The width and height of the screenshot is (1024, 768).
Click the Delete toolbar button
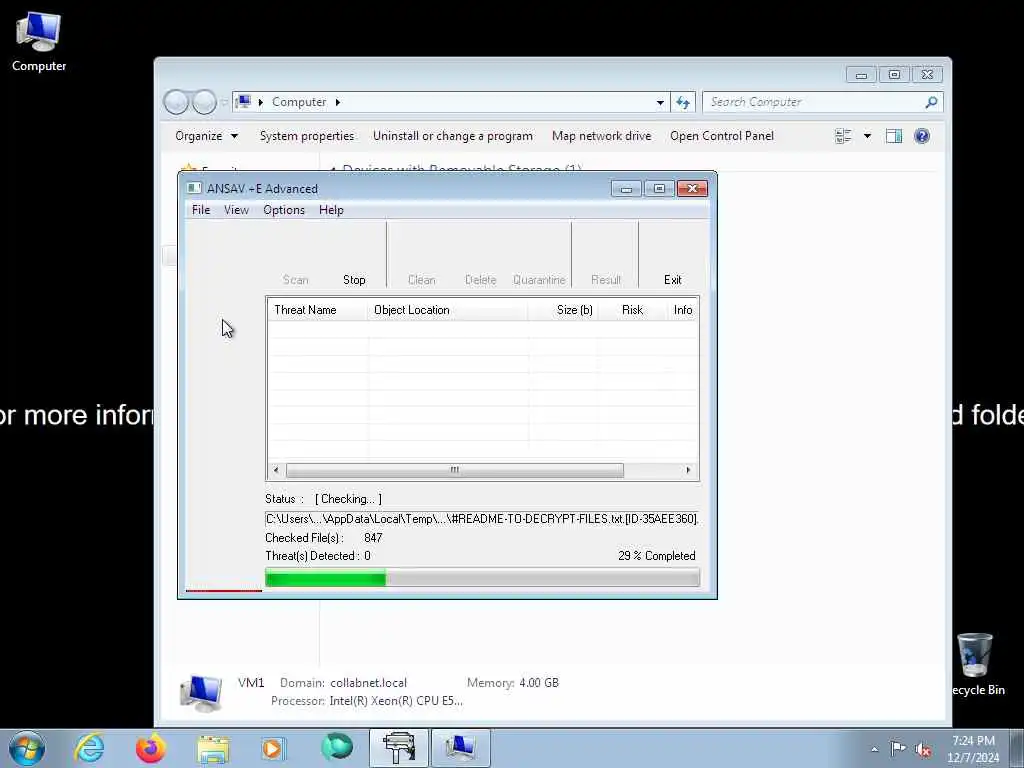click(481, 280)
